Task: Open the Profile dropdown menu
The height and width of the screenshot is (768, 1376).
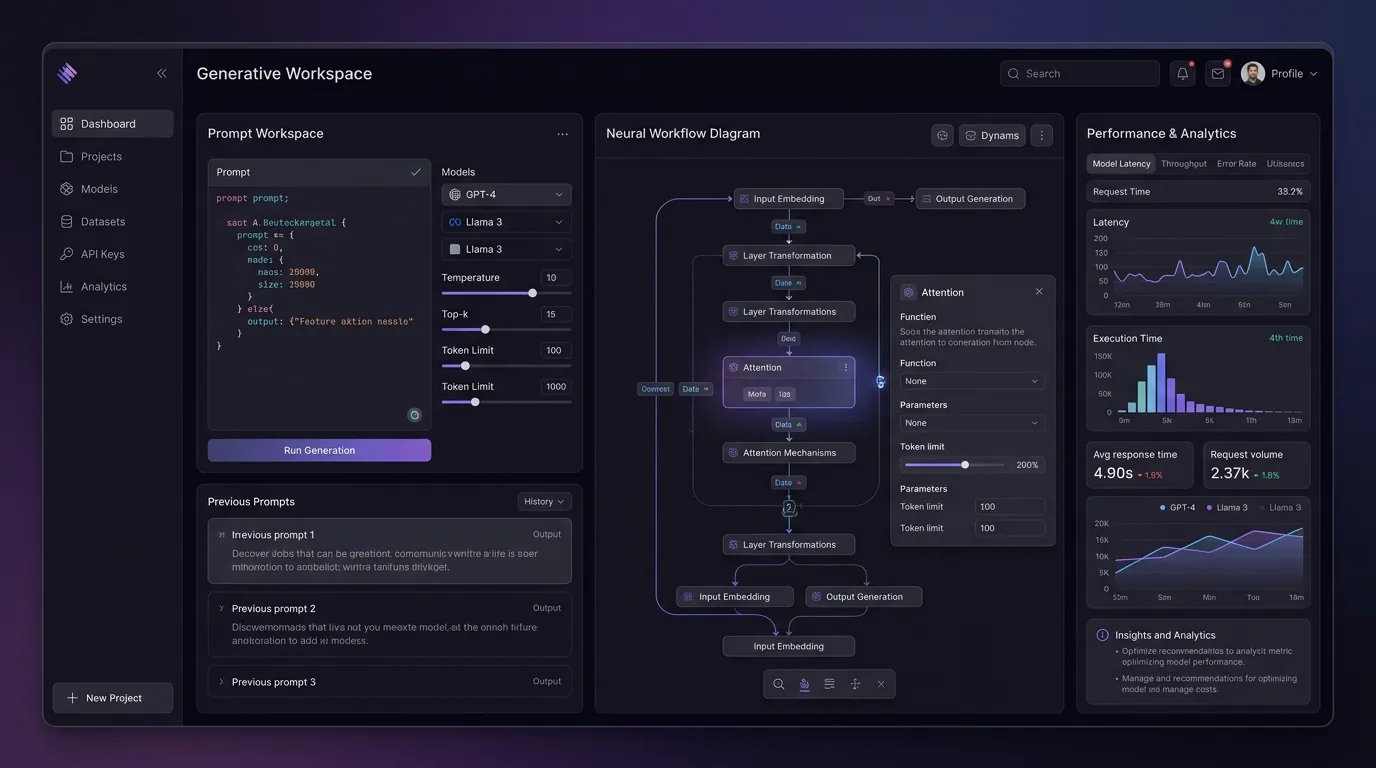Action: [x=1280, y=73]
